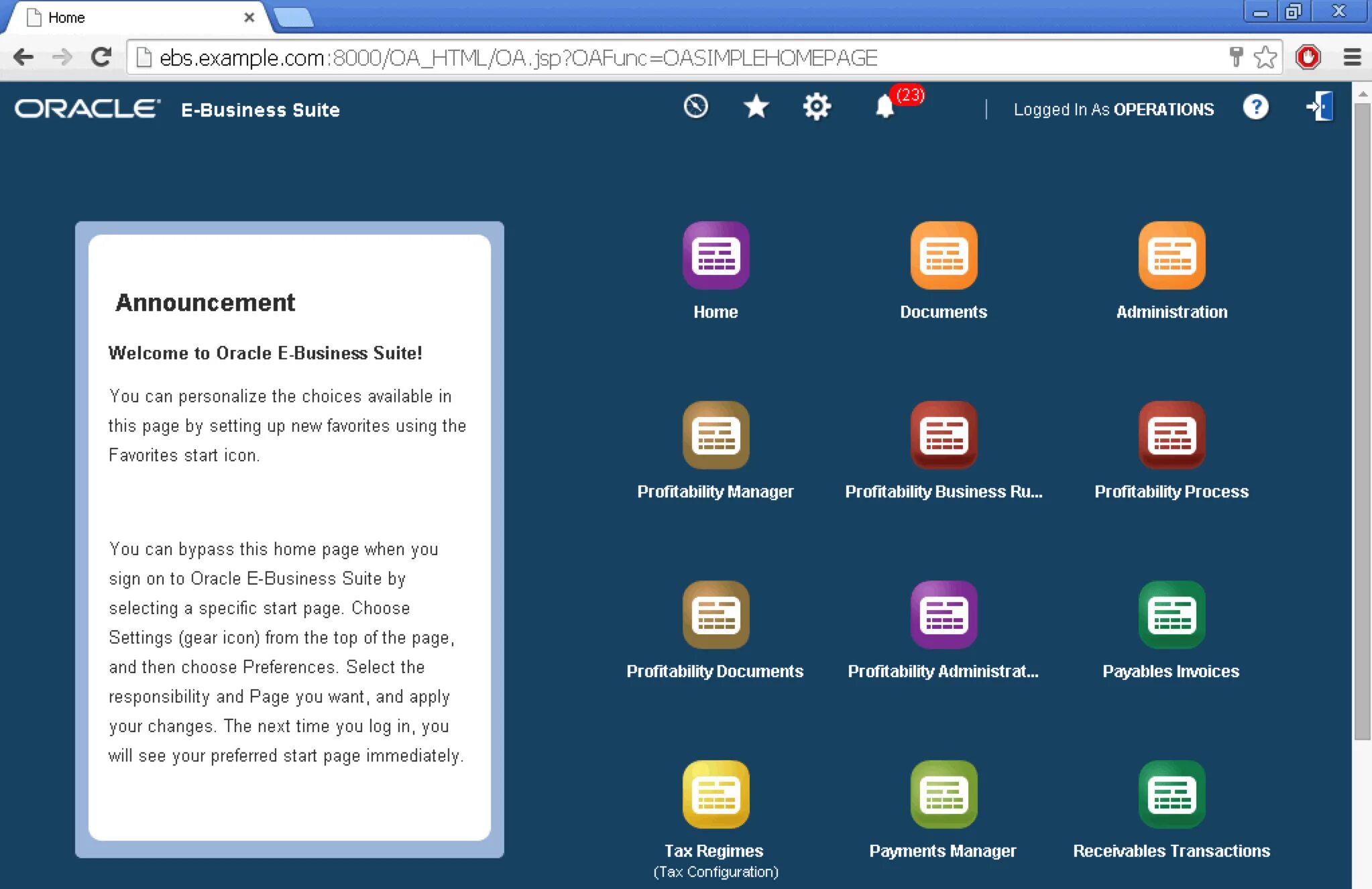Click the Logout door icon
Image resolution: width=1372 pixels, height=889 pixels.
coord(1319,107)
